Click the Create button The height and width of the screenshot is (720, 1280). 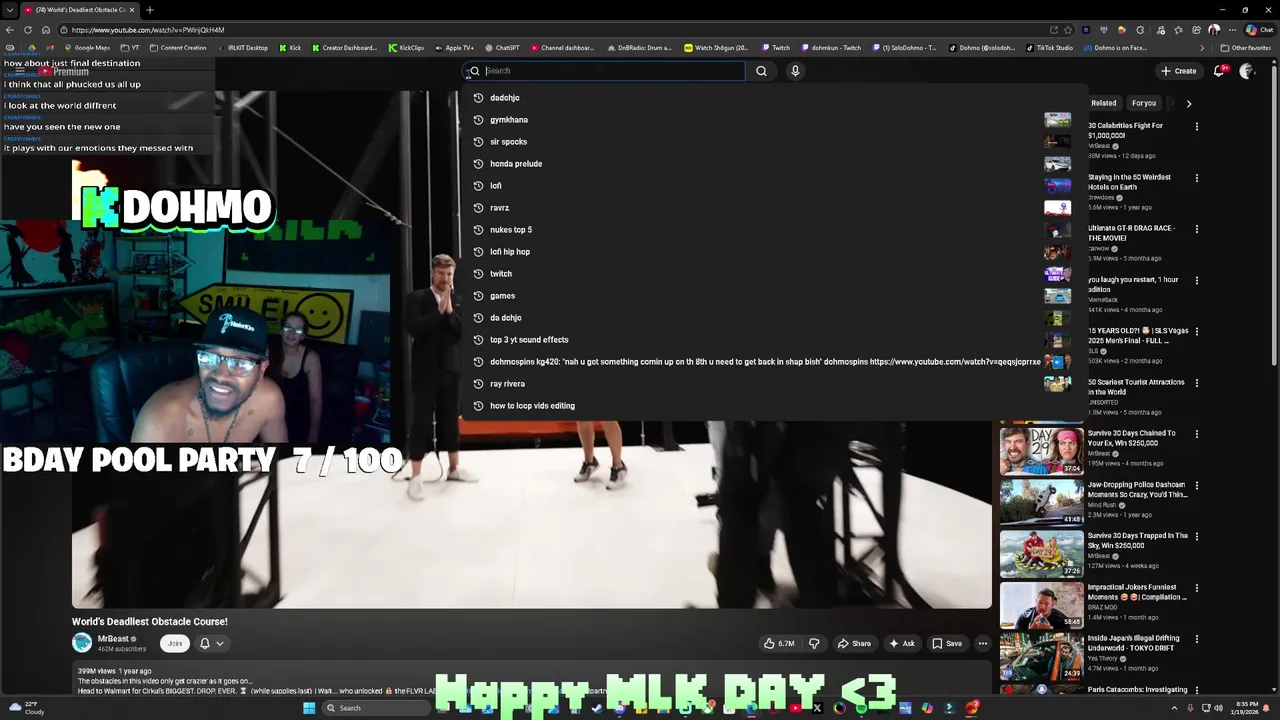(1178, 71)
